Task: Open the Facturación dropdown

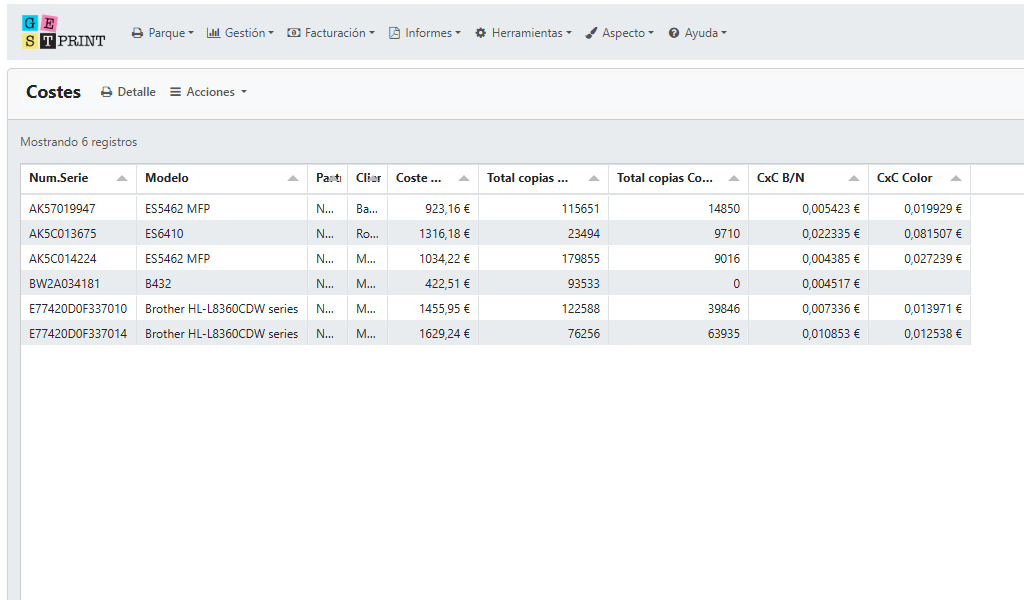Action: pos(331,33)
